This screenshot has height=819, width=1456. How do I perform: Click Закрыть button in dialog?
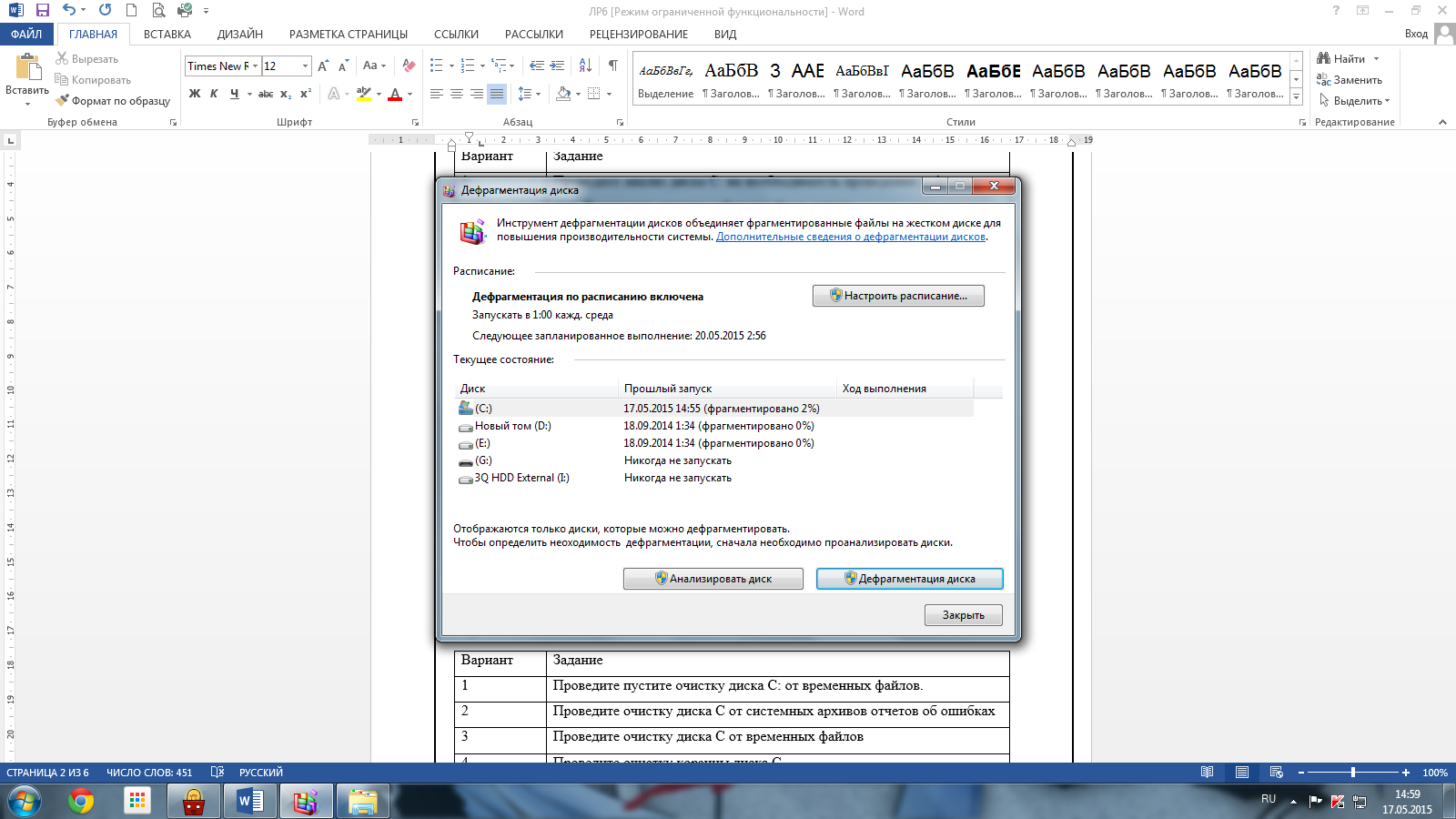[x=964, y=615]
